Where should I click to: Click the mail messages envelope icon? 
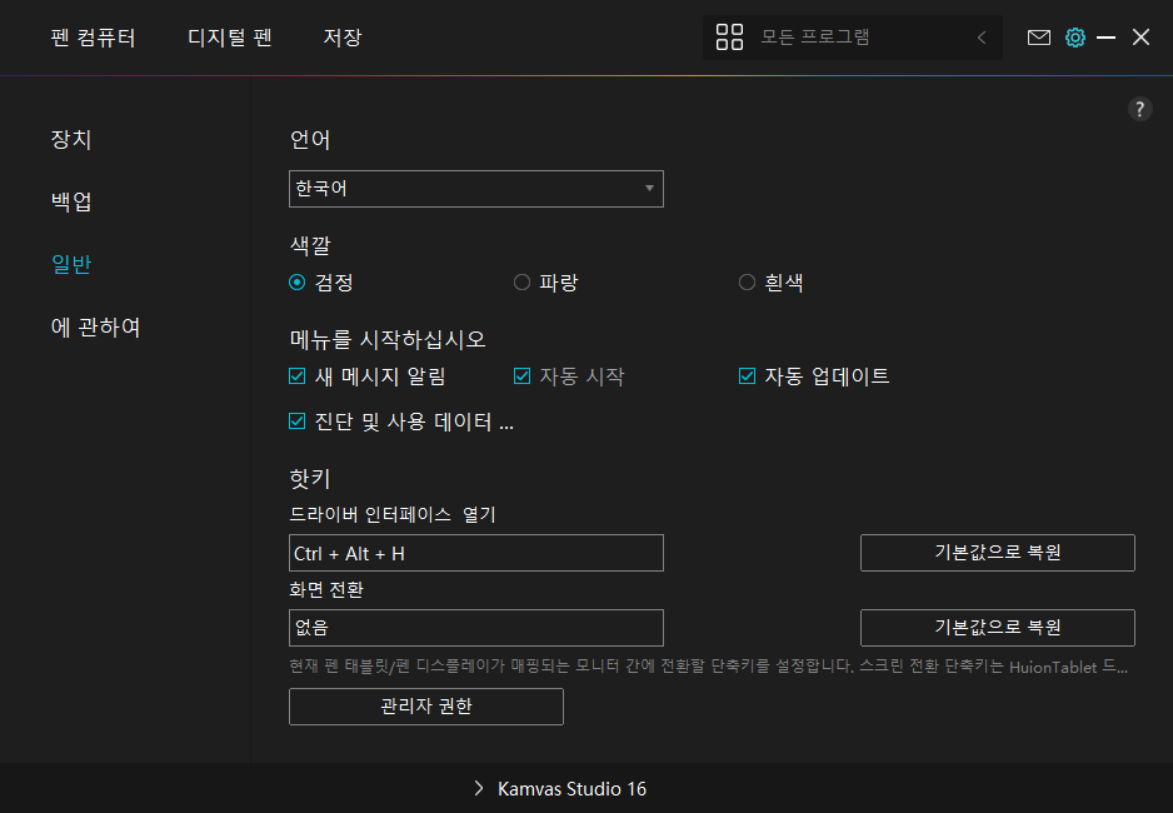click(x=1039, y=38)
